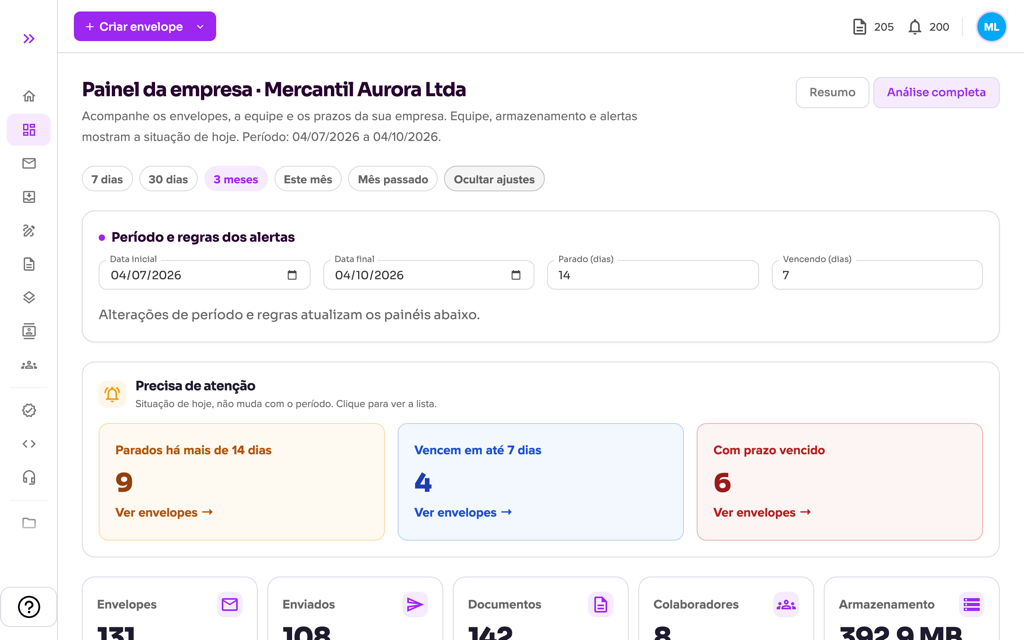The image size is (1024, 640).
Task: Open the document page icon in sidebar
Action: pos(29,264)
